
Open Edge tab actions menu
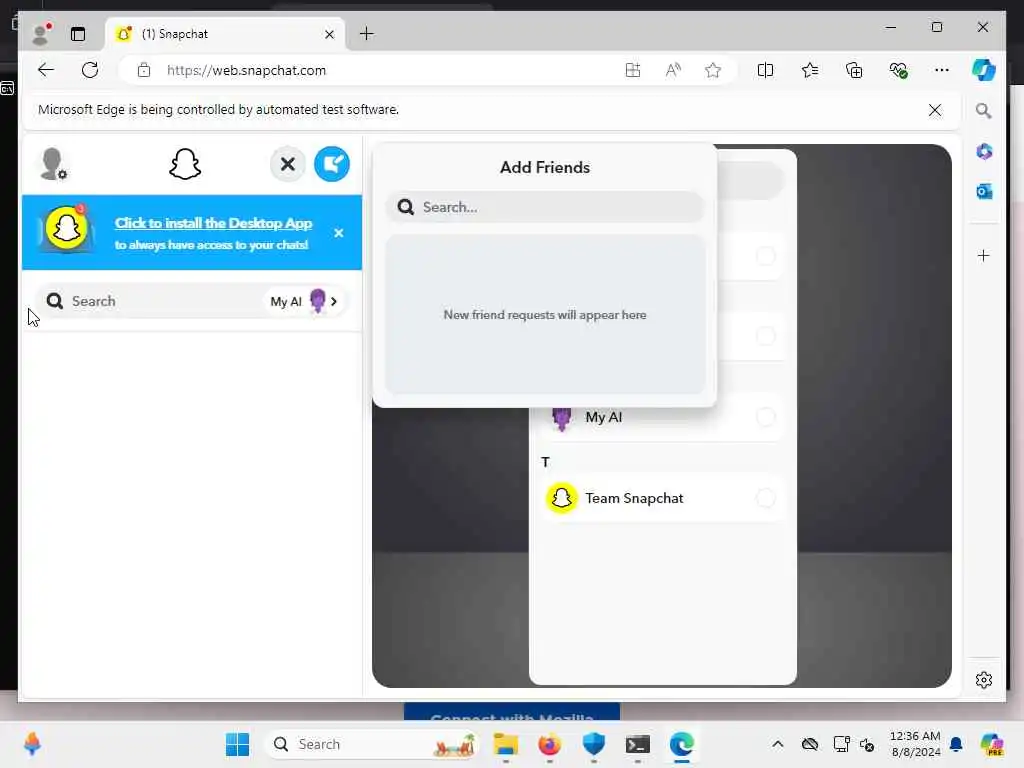click(78, 34)
